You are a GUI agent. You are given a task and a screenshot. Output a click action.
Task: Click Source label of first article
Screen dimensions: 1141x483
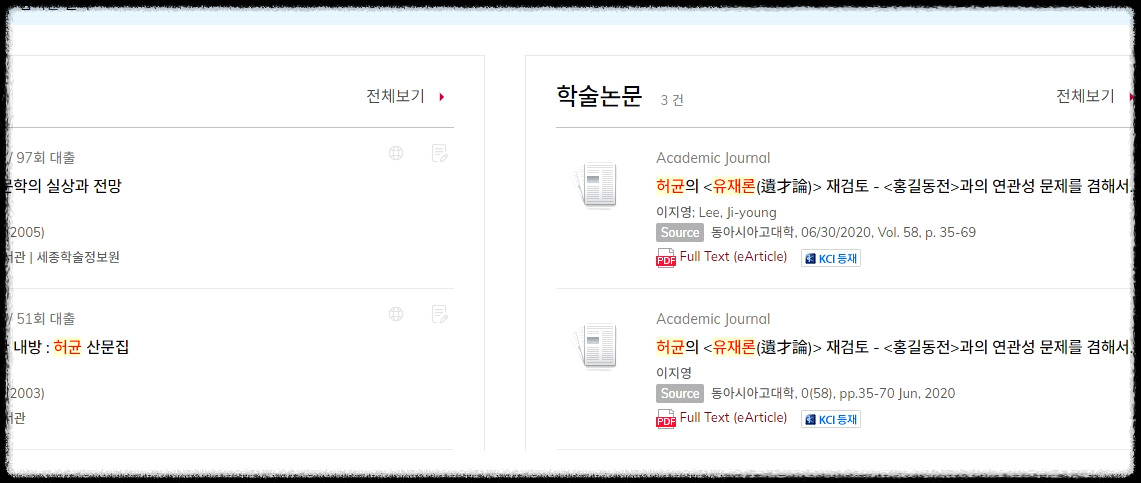tap(680, 233)
